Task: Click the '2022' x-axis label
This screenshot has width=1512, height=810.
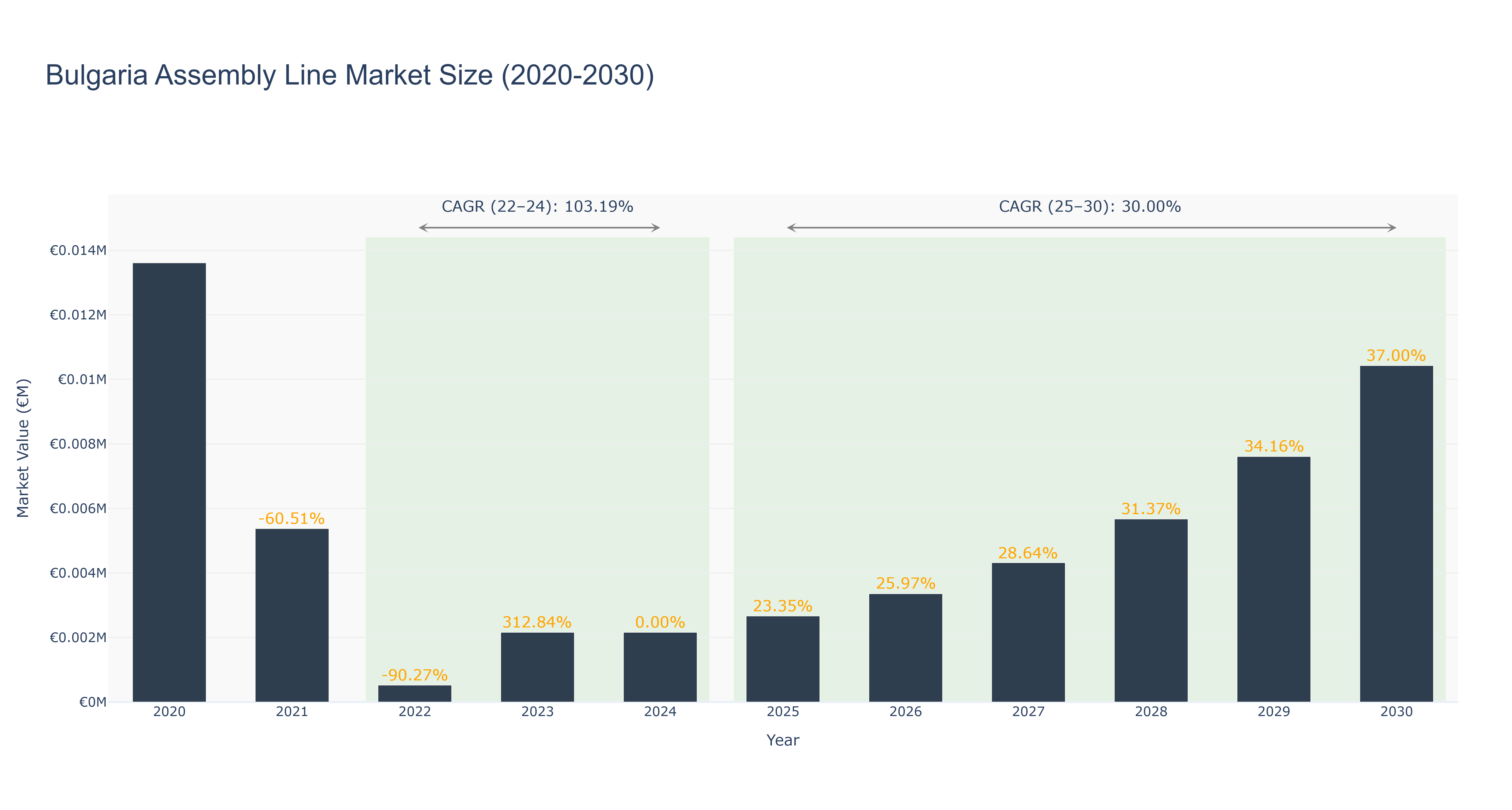Action: click(414, 711)
